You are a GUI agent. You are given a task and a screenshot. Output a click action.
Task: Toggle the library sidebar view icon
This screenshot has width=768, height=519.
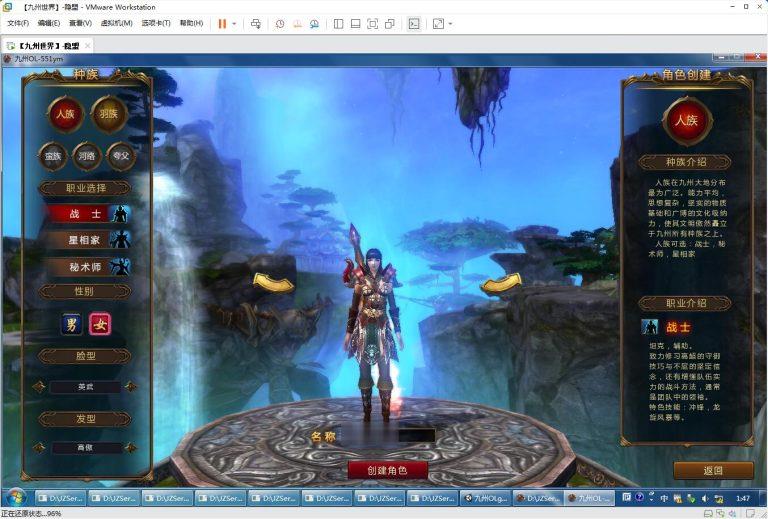click(x=338, y=24)
